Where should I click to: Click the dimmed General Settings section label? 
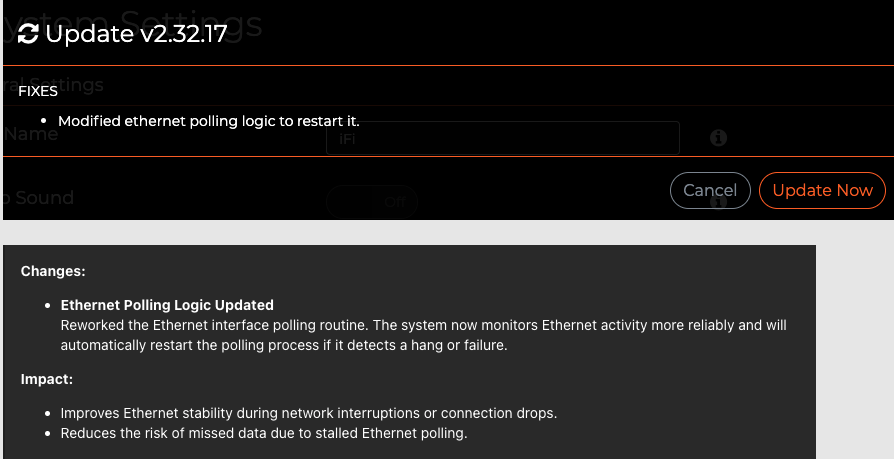[53, 85]
